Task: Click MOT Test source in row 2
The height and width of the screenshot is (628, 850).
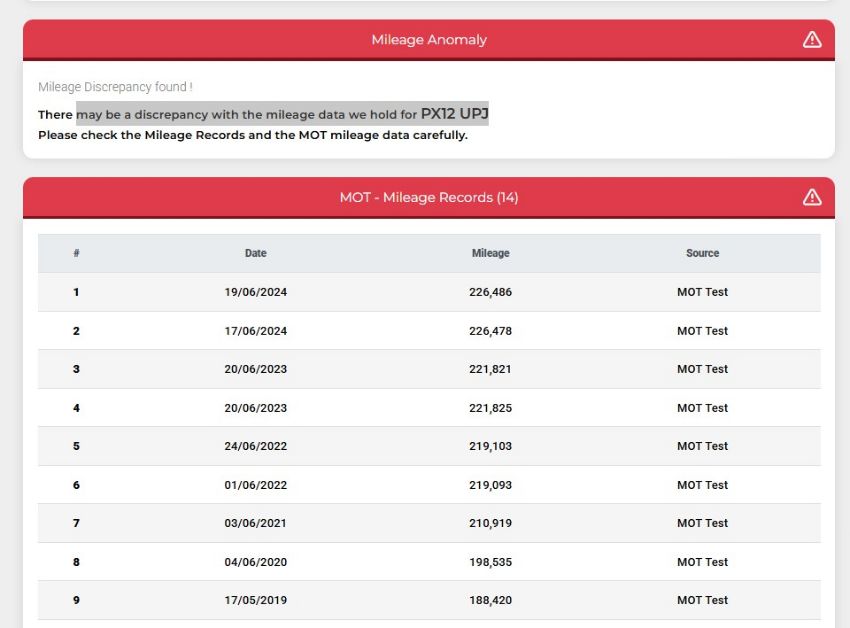Action: (703, 331)
